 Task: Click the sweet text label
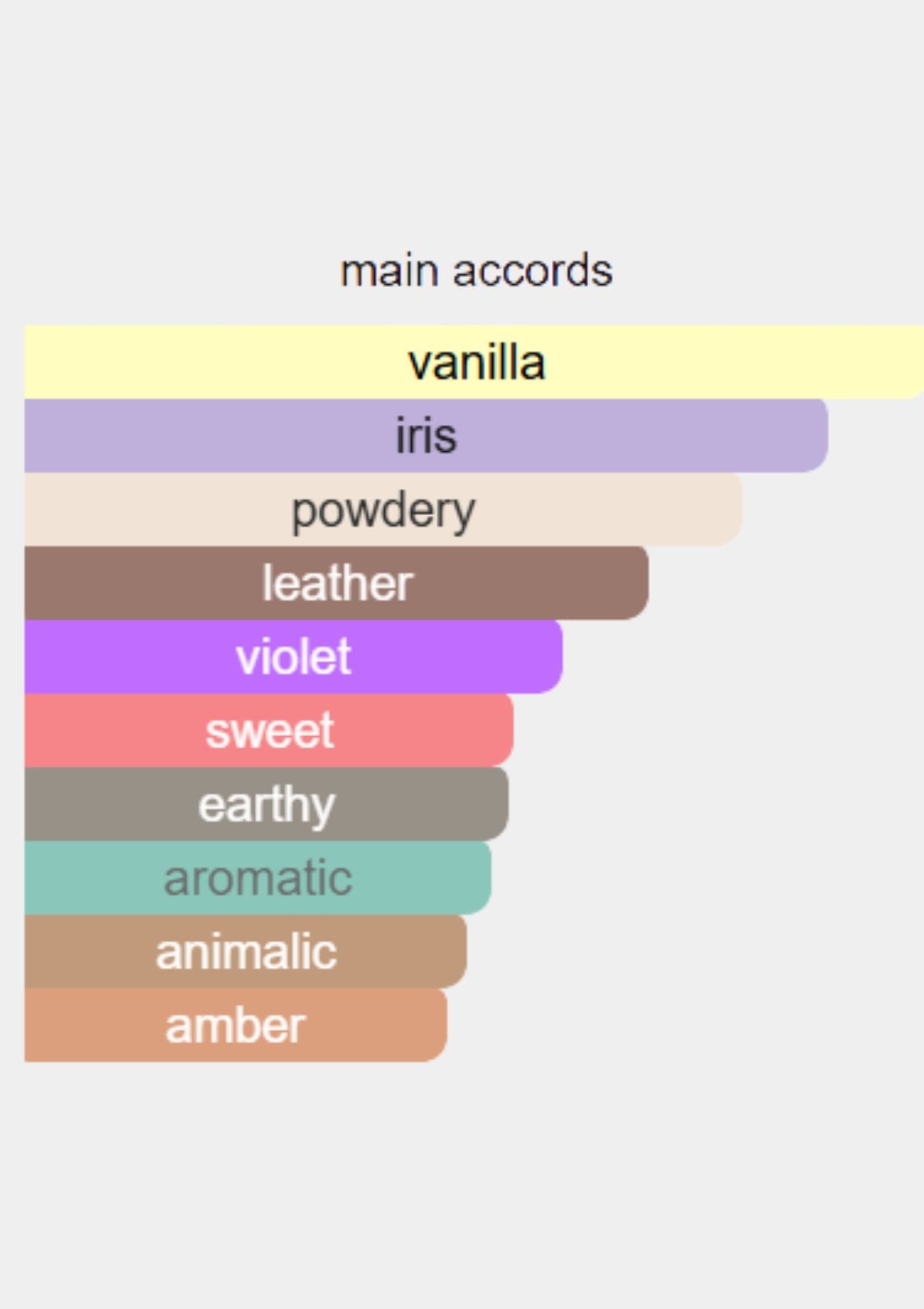click(x=269, y=731)
